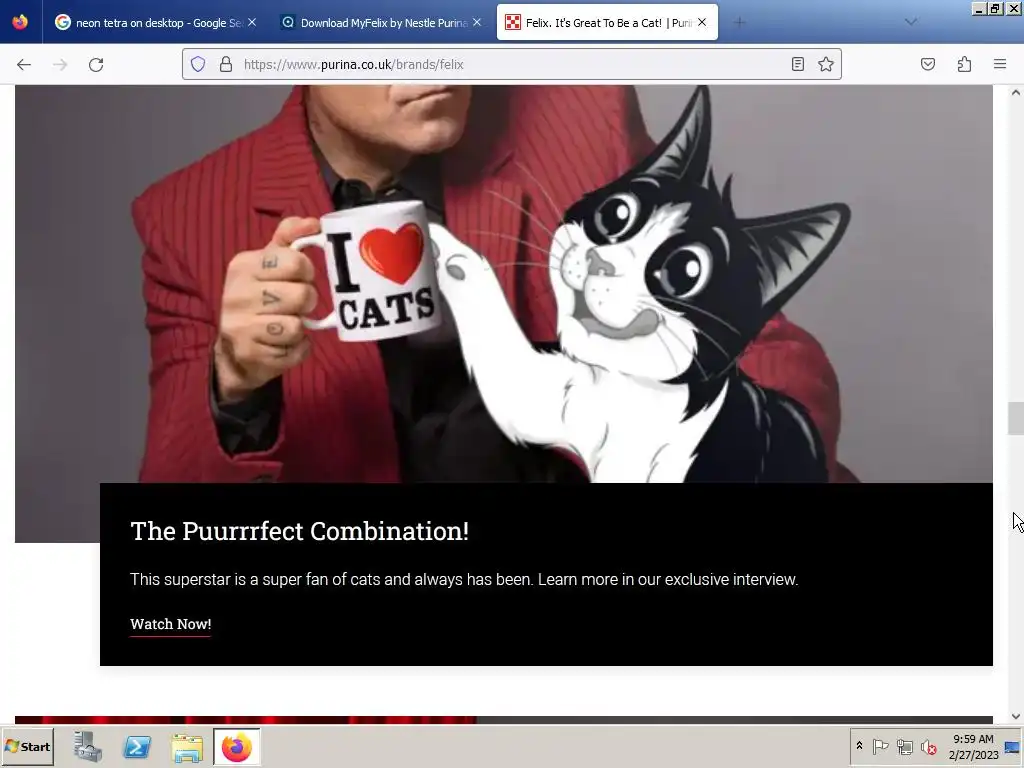Viewport: 1024px width, 768px height.
Task: Close the Download MyFelix tab
Action: click(x=477, y=22)
